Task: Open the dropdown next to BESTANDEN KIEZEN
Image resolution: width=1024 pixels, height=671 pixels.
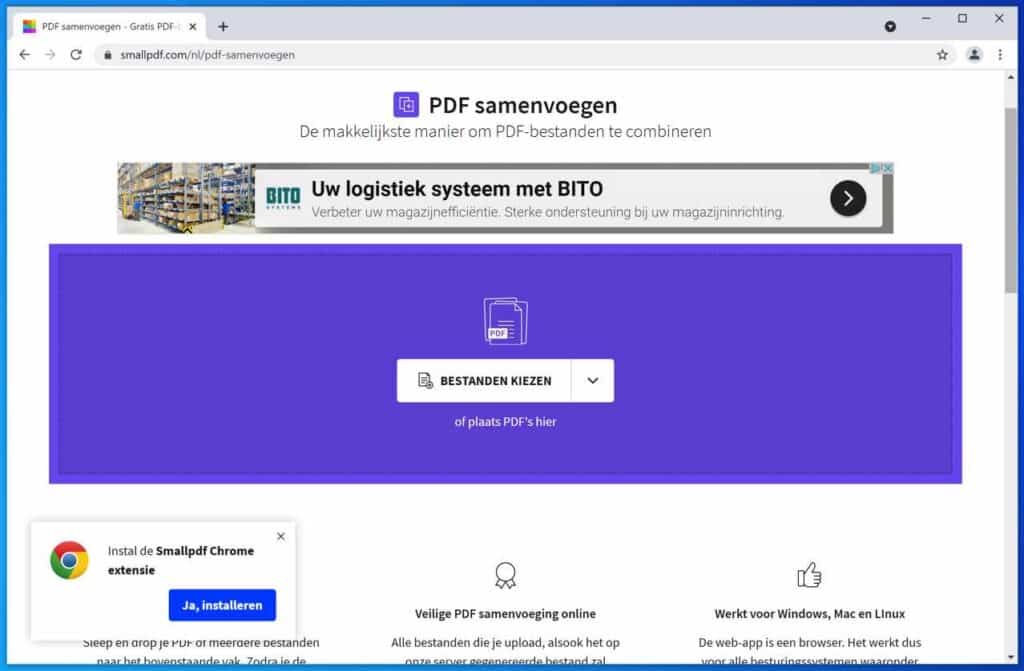Action: pos(591,380)
